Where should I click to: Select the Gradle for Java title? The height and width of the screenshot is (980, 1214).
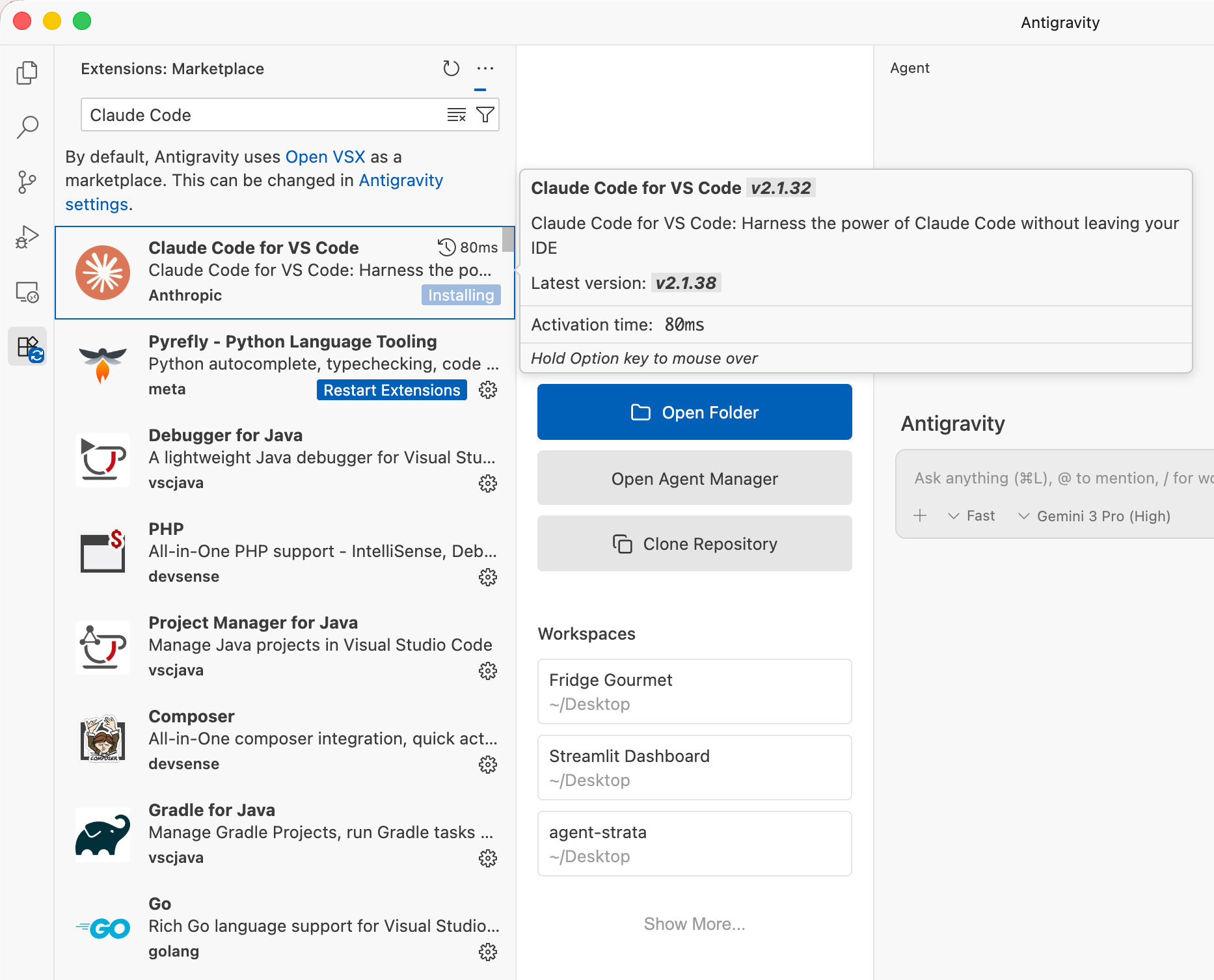[211, 810]
